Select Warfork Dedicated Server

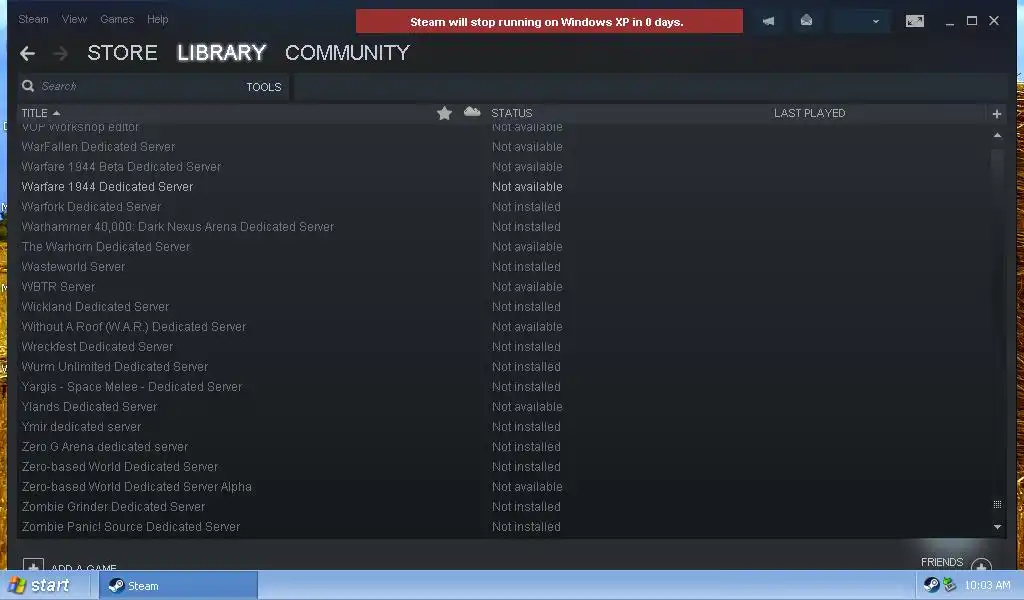click(91, 207)
